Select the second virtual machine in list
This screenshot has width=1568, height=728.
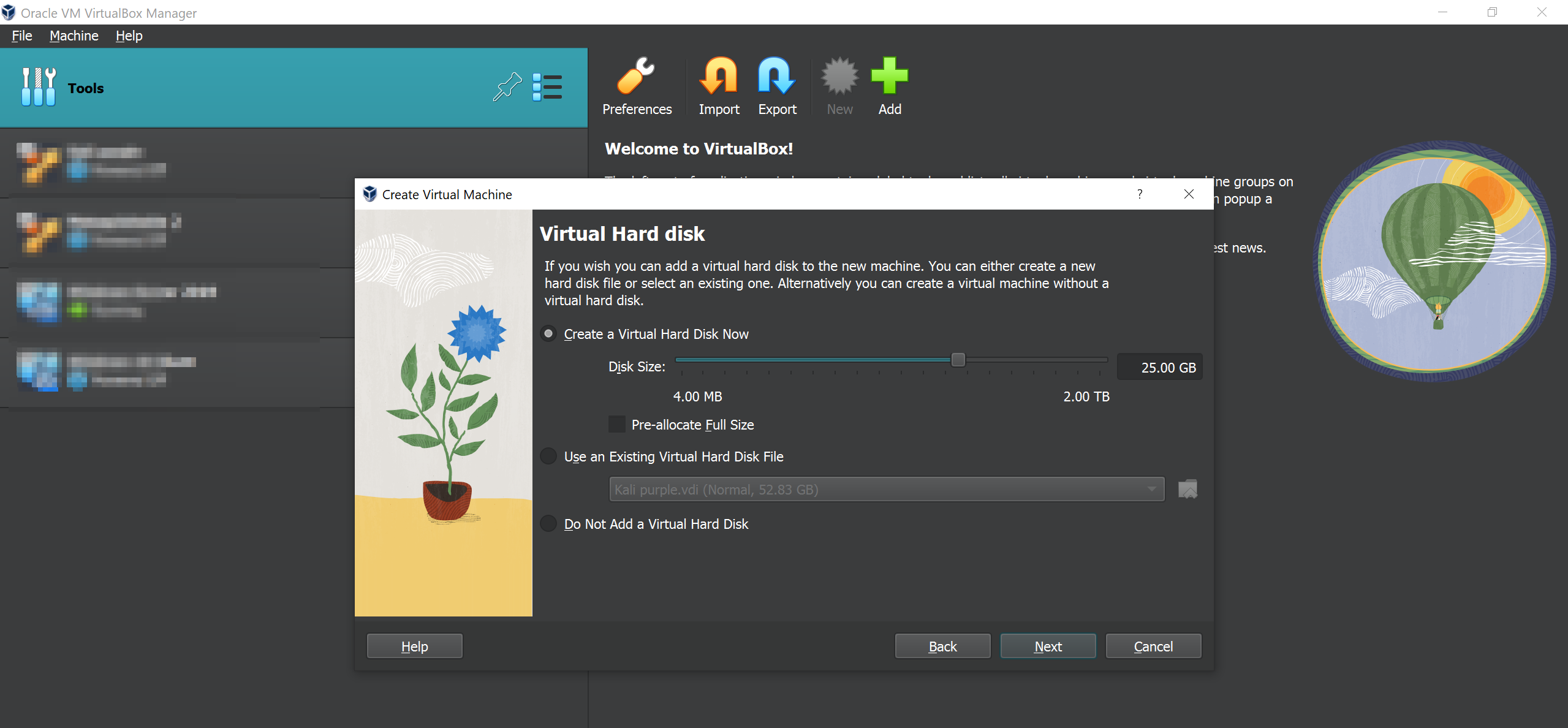tap(178, 233)
